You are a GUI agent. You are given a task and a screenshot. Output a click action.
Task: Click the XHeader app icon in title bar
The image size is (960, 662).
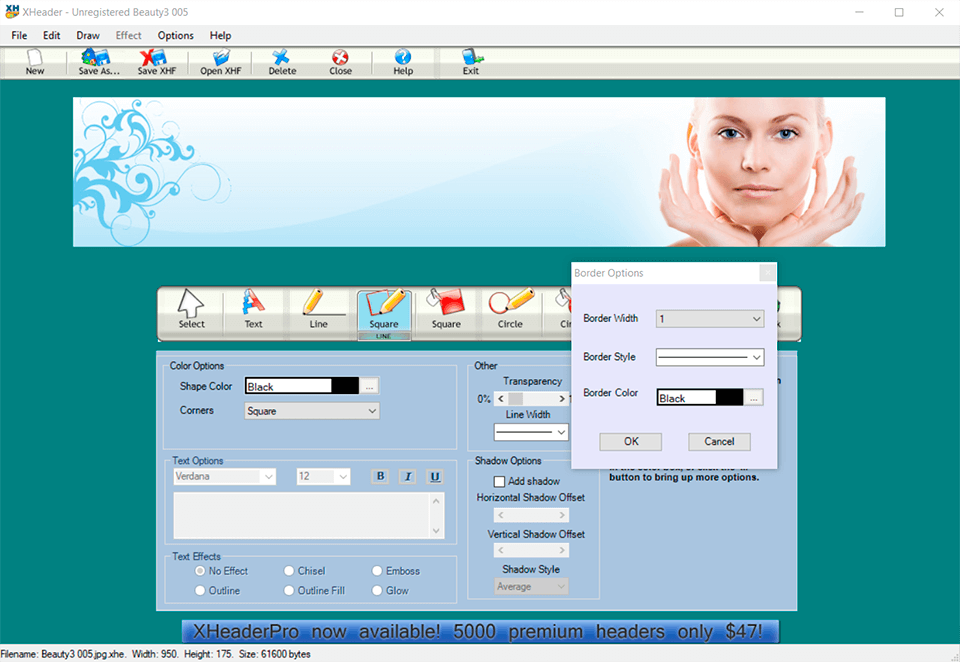pos(12,12)
